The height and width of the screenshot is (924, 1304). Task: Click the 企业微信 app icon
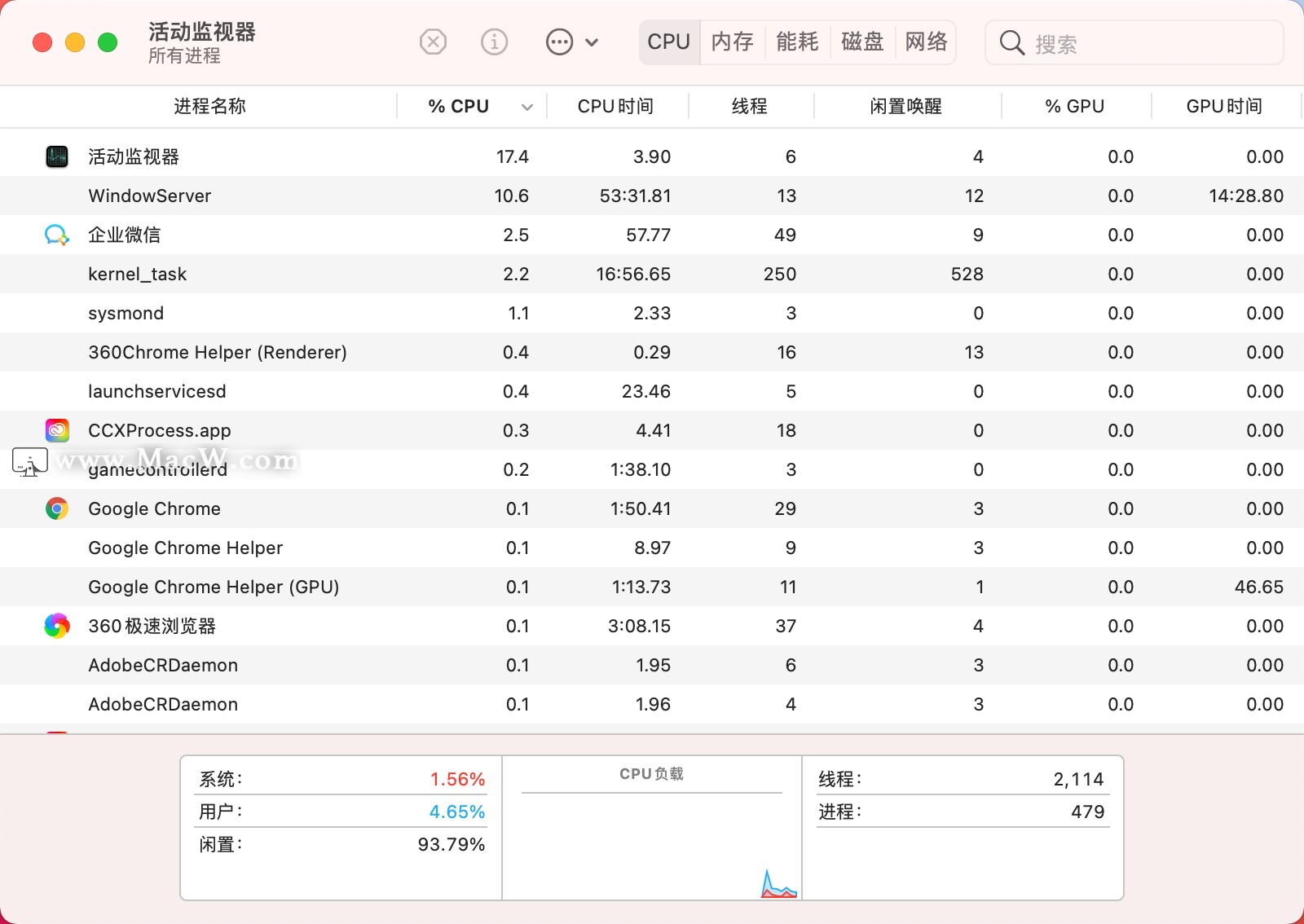[57, 235]
